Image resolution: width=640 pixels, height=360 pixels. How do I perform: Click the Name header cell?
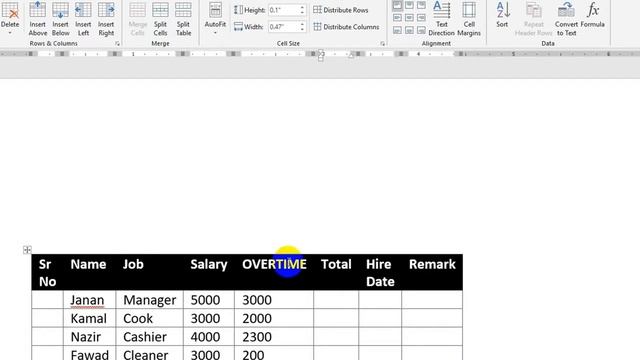click(89, 273)
